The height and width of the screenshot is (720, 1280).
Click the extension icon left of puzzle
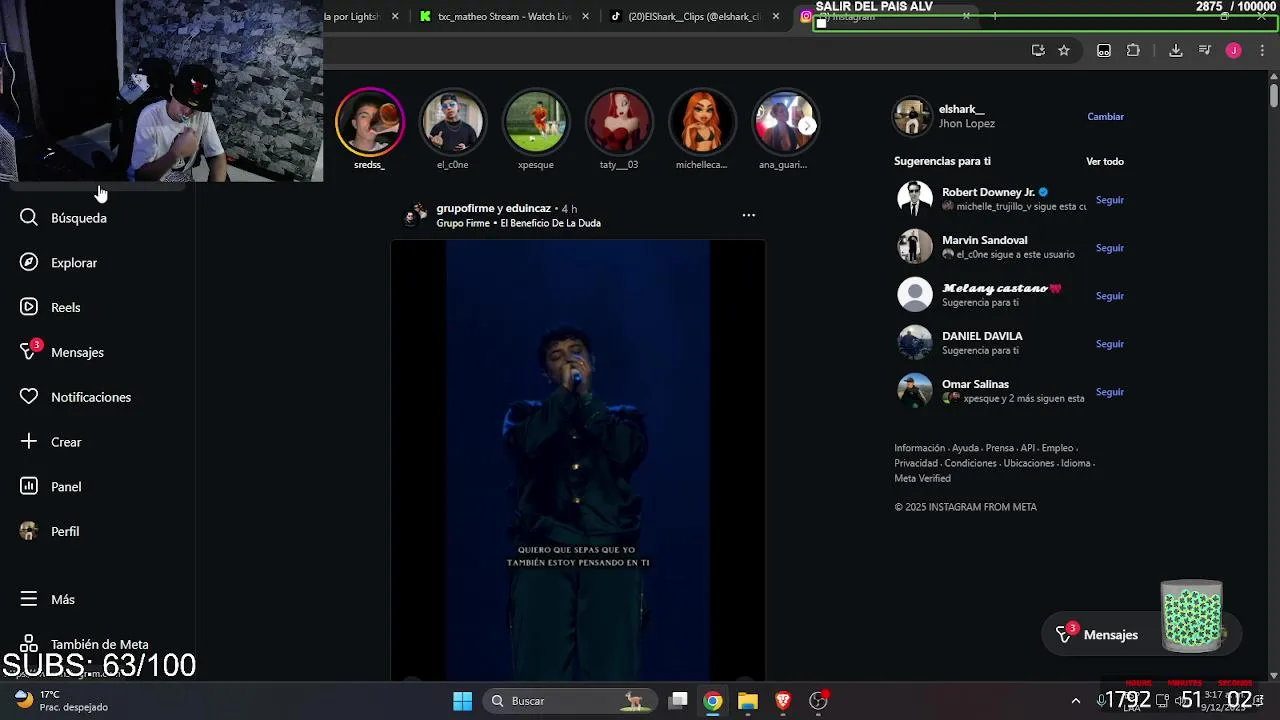pyautogui.click(x=1104, y=50)
